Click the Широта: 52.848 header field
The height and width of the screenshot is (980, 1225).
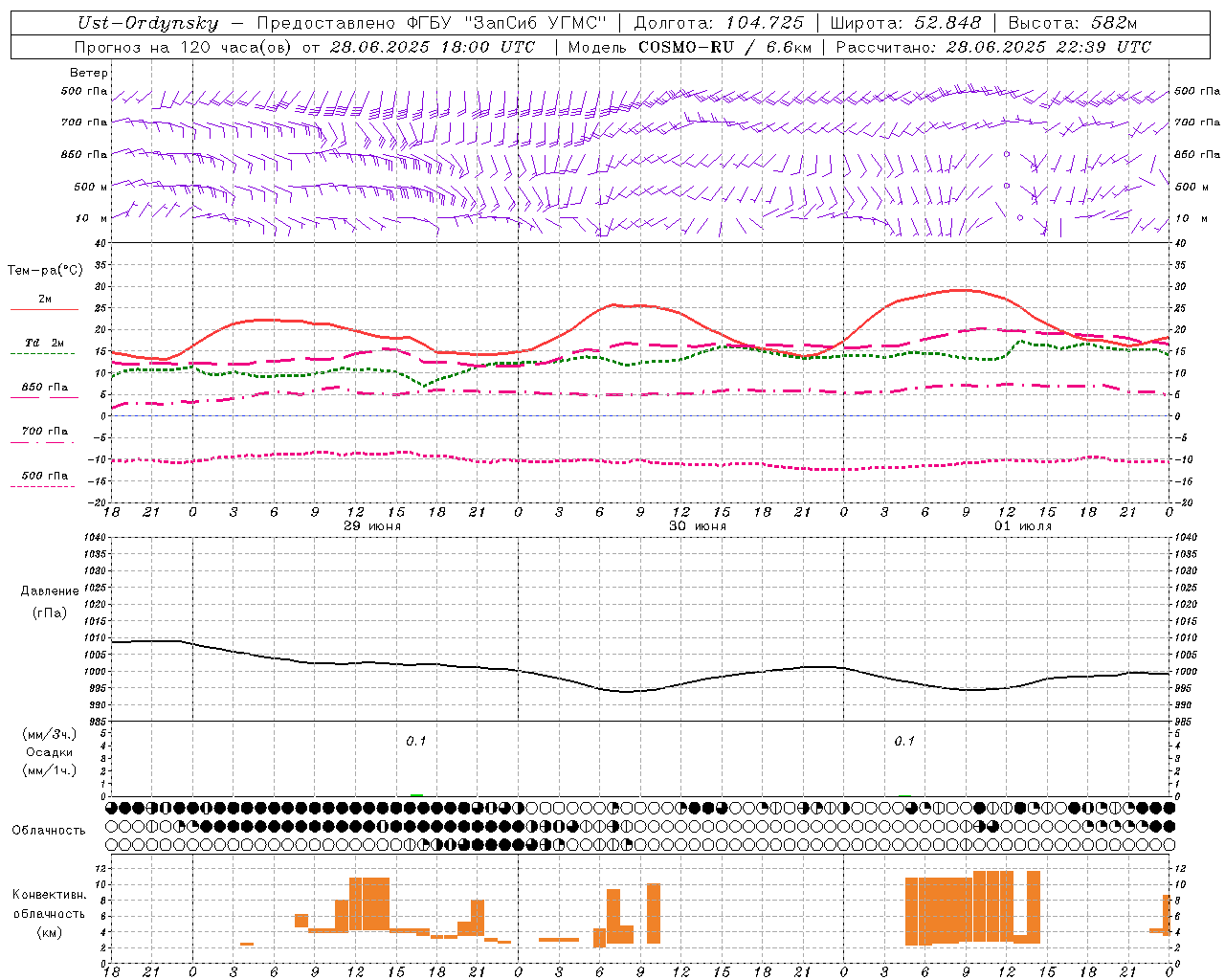(x=905, y=24)
